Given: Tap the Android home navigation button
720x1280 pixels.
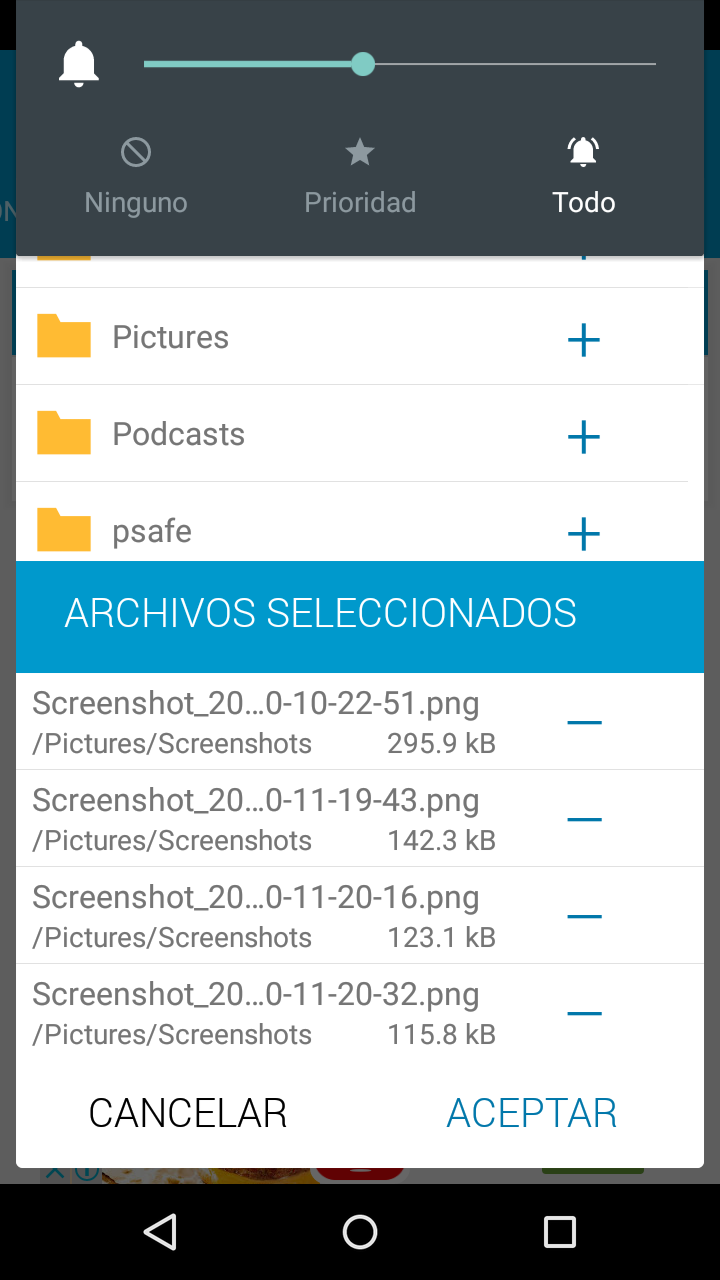Looking at the screenshot, I should [360, 1232].
